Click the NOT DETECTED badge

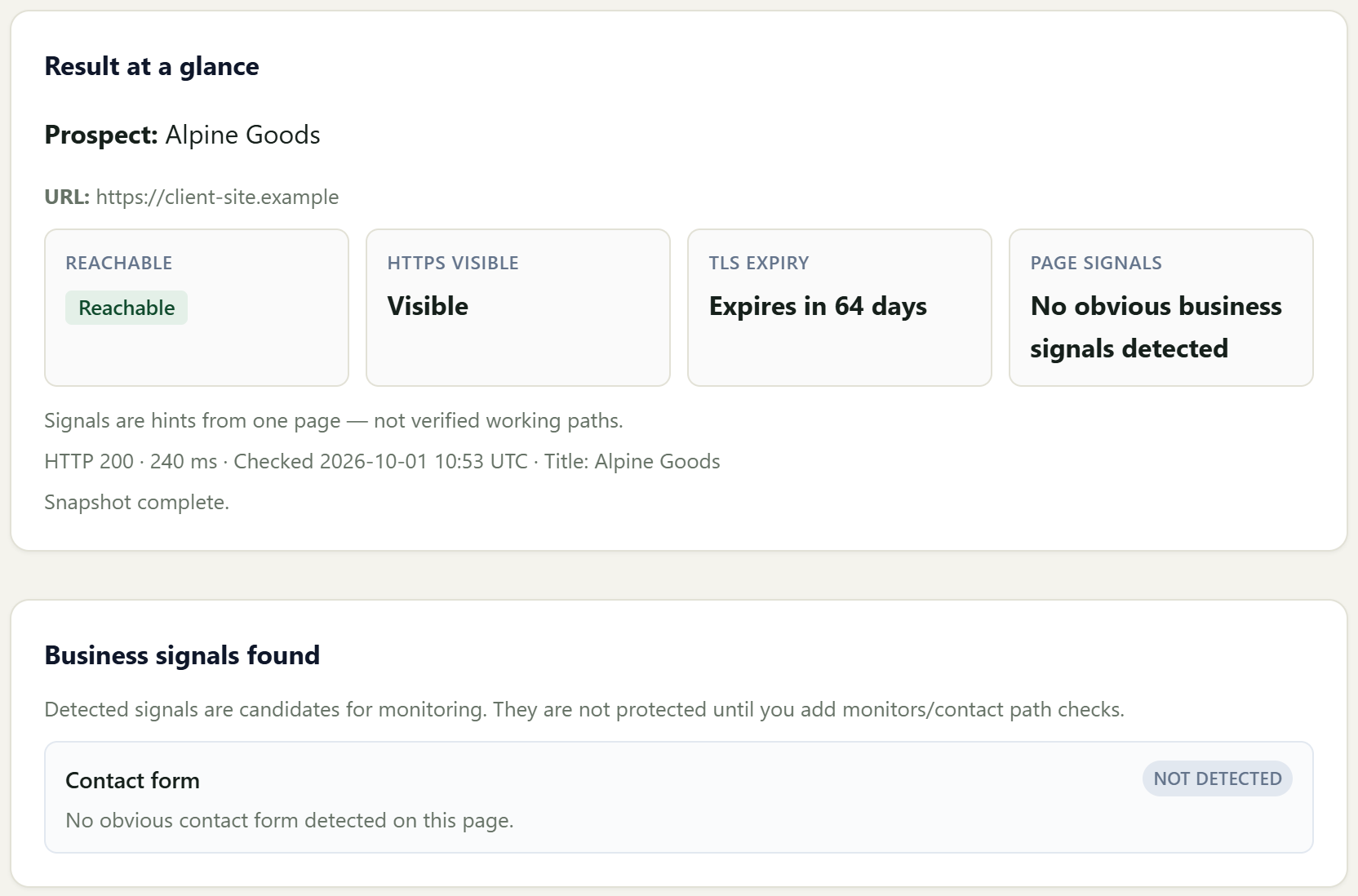[x=1217, y=778]
